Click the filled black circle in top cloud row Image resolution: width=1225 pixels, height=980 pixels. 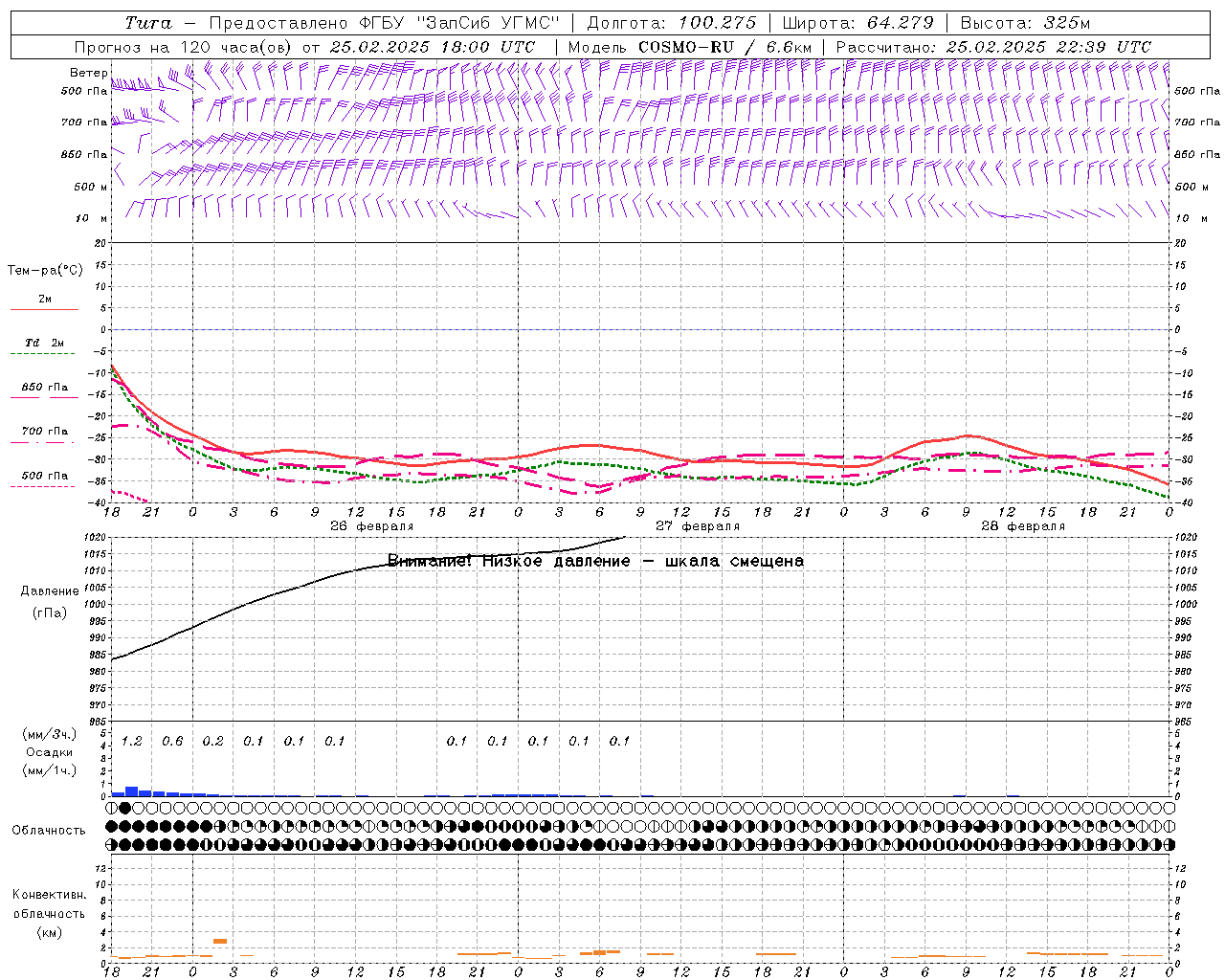click(x=125, y=809)
